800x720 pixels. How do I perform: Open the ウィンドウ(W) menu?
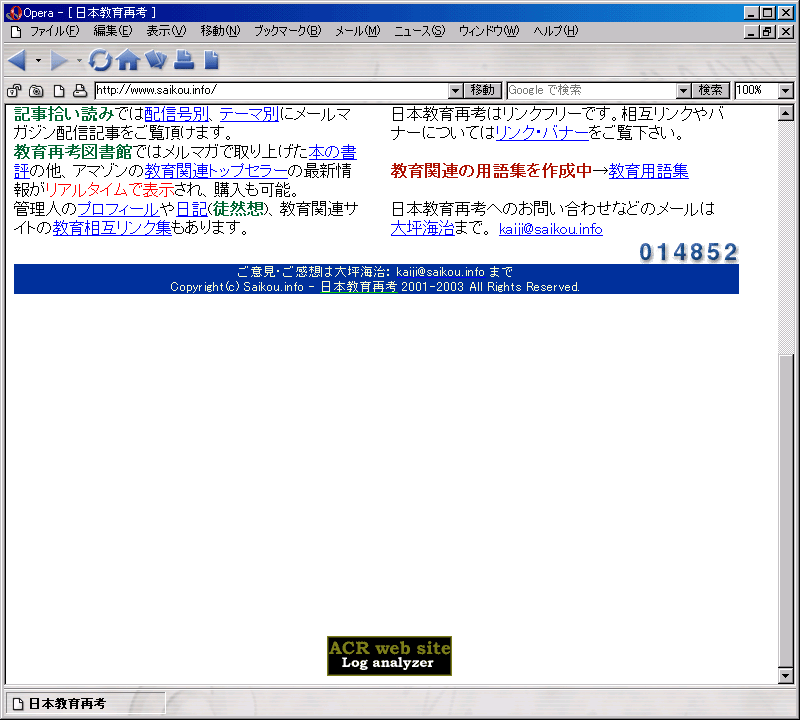point(489,32)
